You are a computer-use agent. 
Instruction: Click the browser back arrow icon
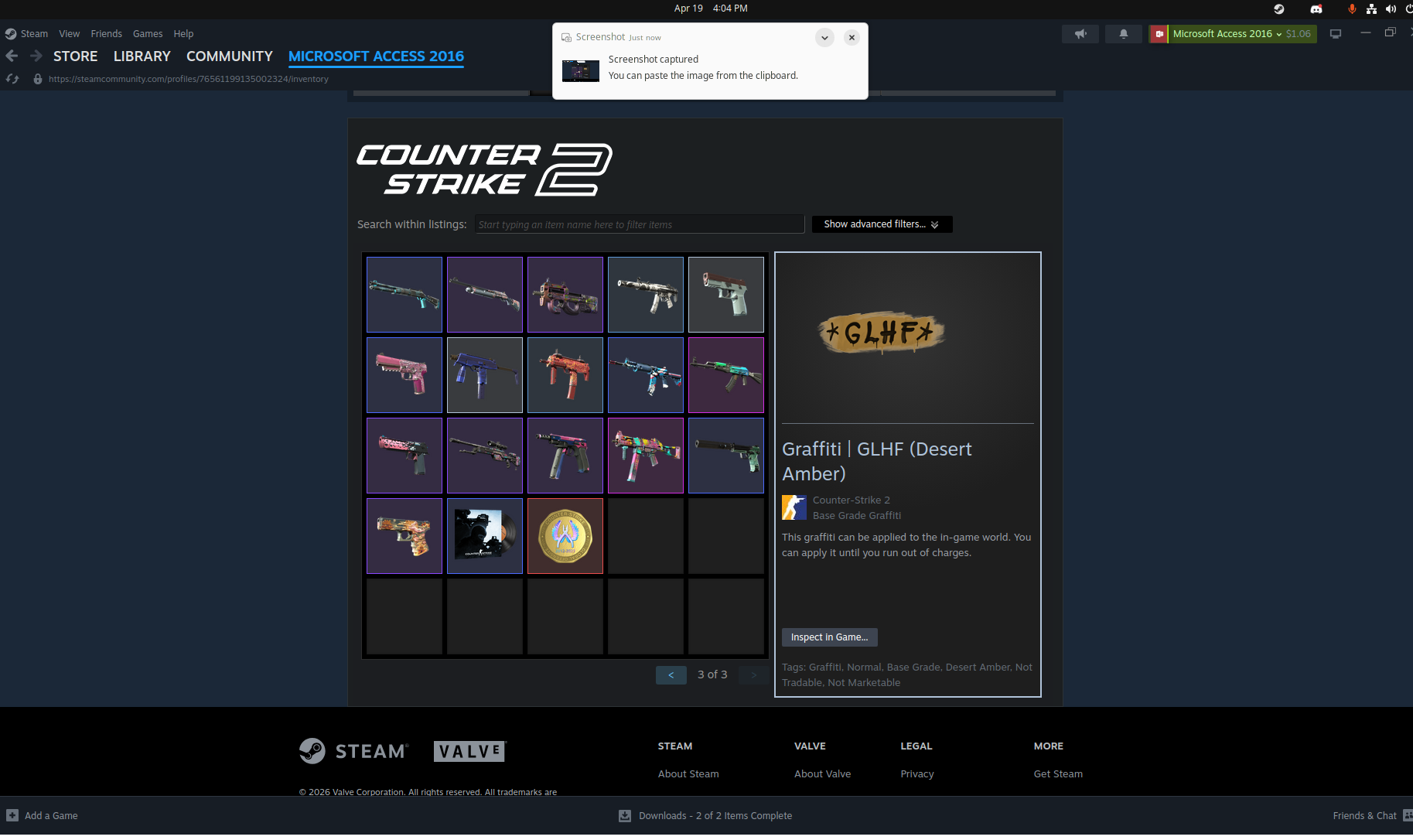[12, 56]
